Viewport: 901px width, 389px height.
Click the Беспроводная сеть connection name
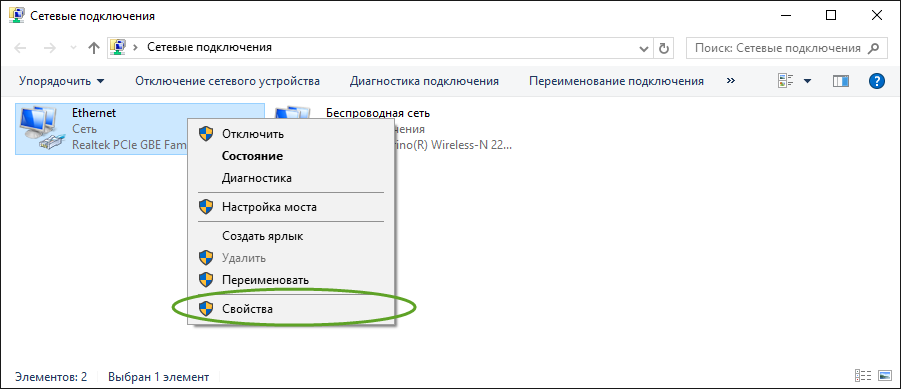tap(378, 113)
